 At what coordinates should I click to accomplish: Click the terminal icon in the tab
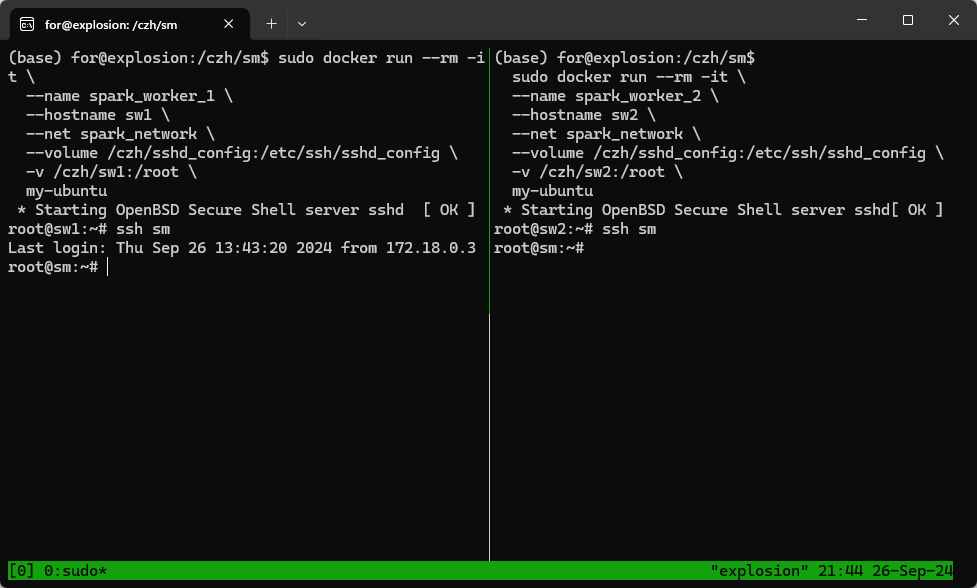(x=27, y=24)
